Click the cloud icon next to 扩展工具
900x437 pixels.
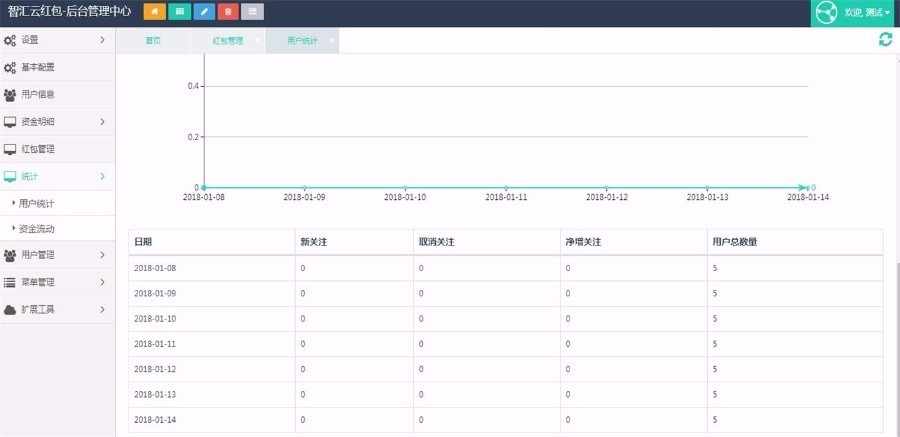pyautogui.click(x=10, y=310)
